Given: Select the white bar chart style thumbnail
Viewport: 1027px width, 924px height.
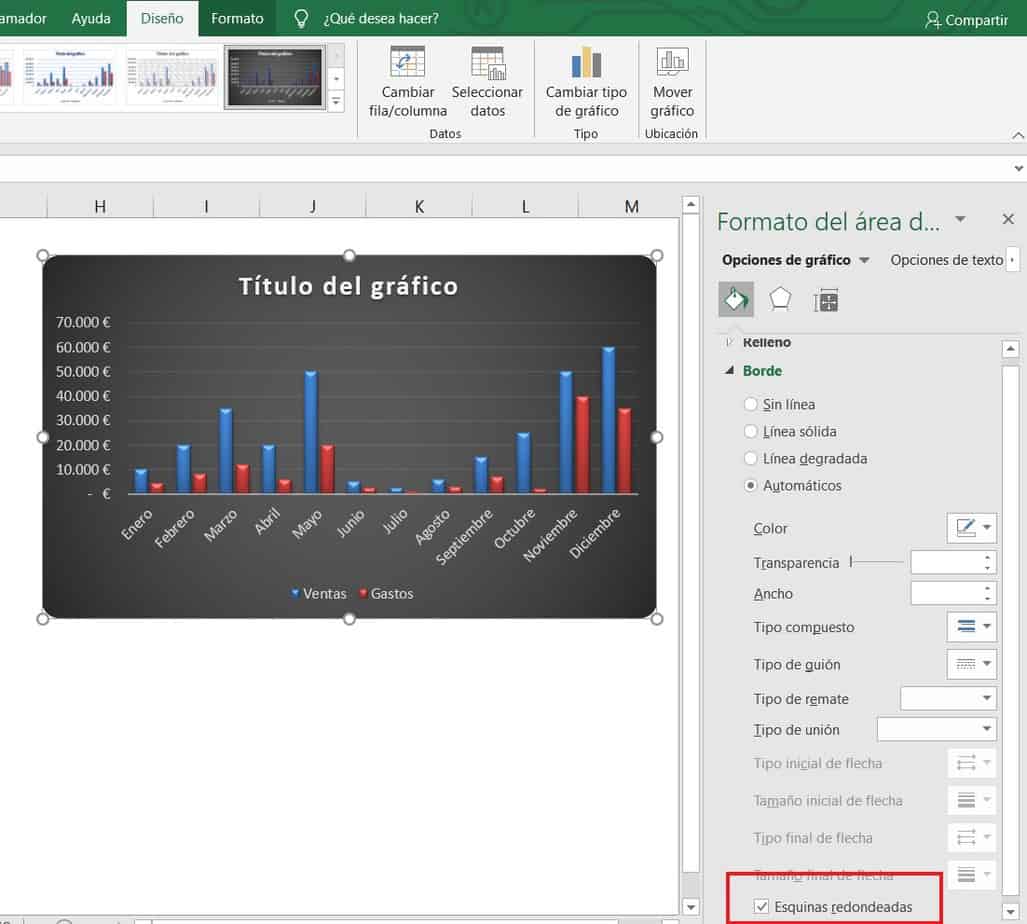Looking at the screenshot, I should 69,77.
